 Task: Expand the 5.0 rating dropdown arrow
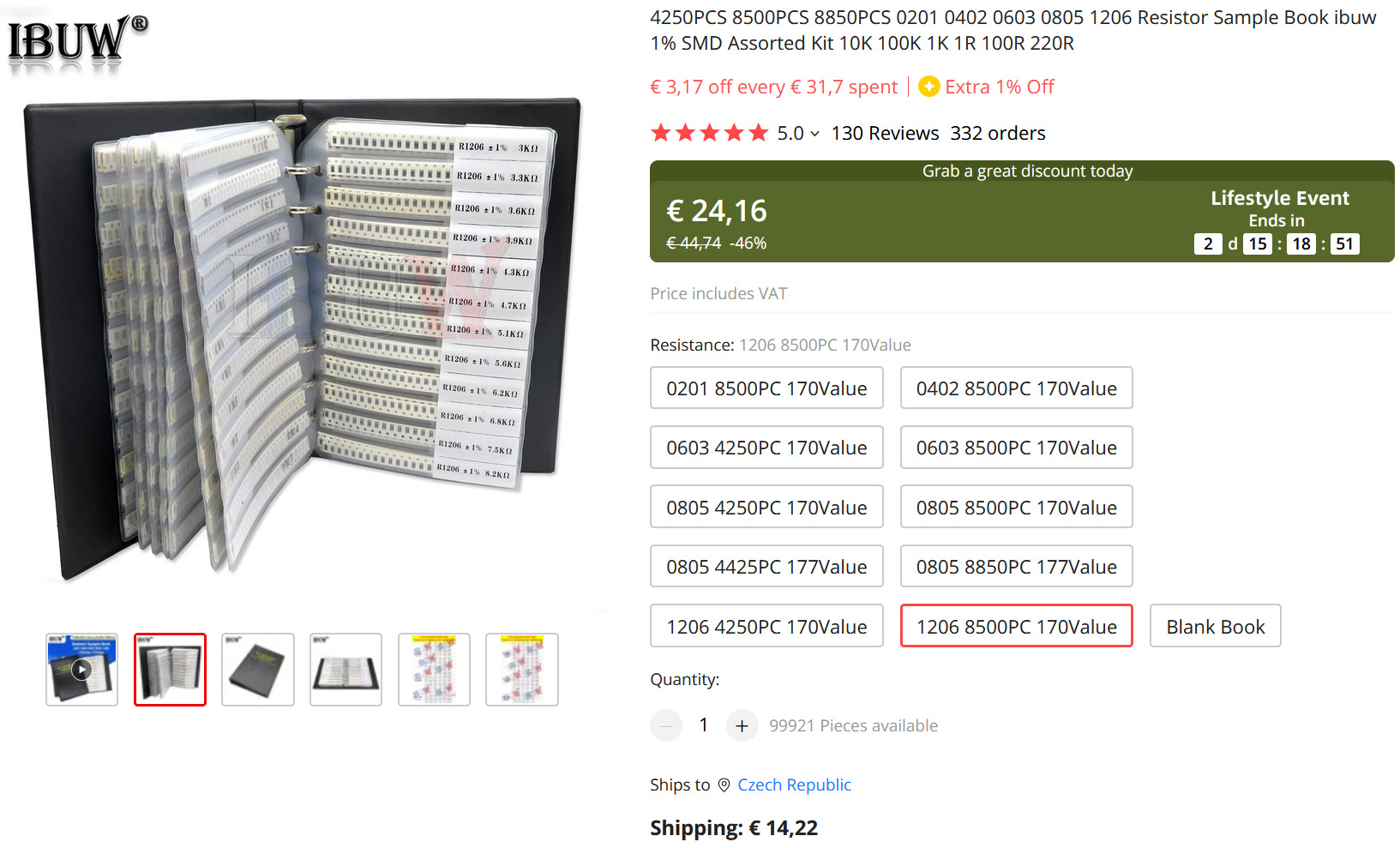click(x=814, y=134)
